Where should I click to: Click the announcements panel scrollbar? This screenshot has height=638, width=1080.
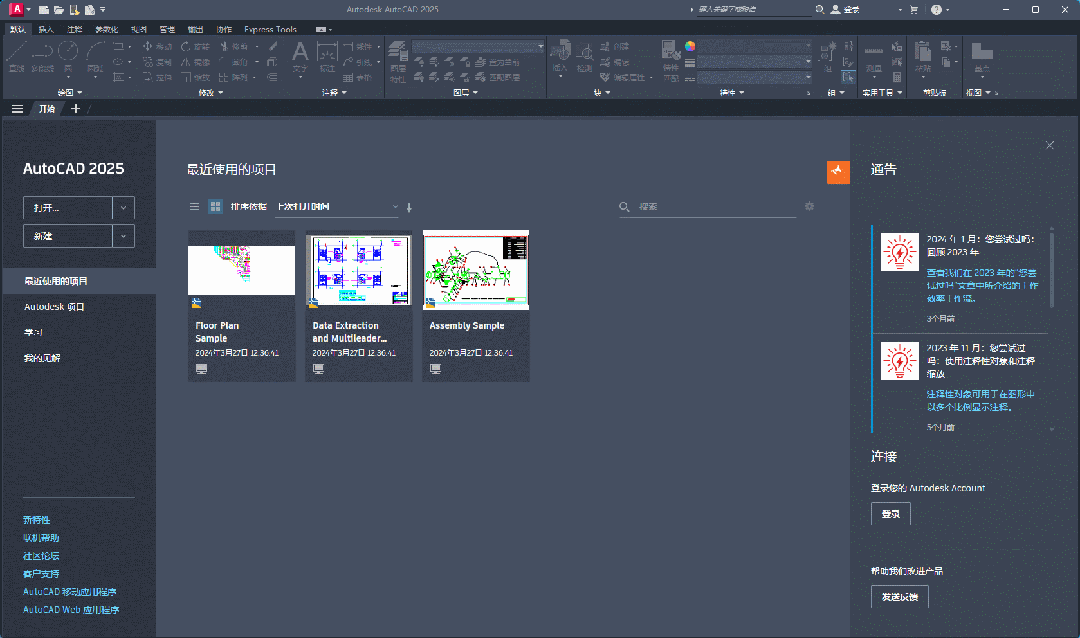1052,269
